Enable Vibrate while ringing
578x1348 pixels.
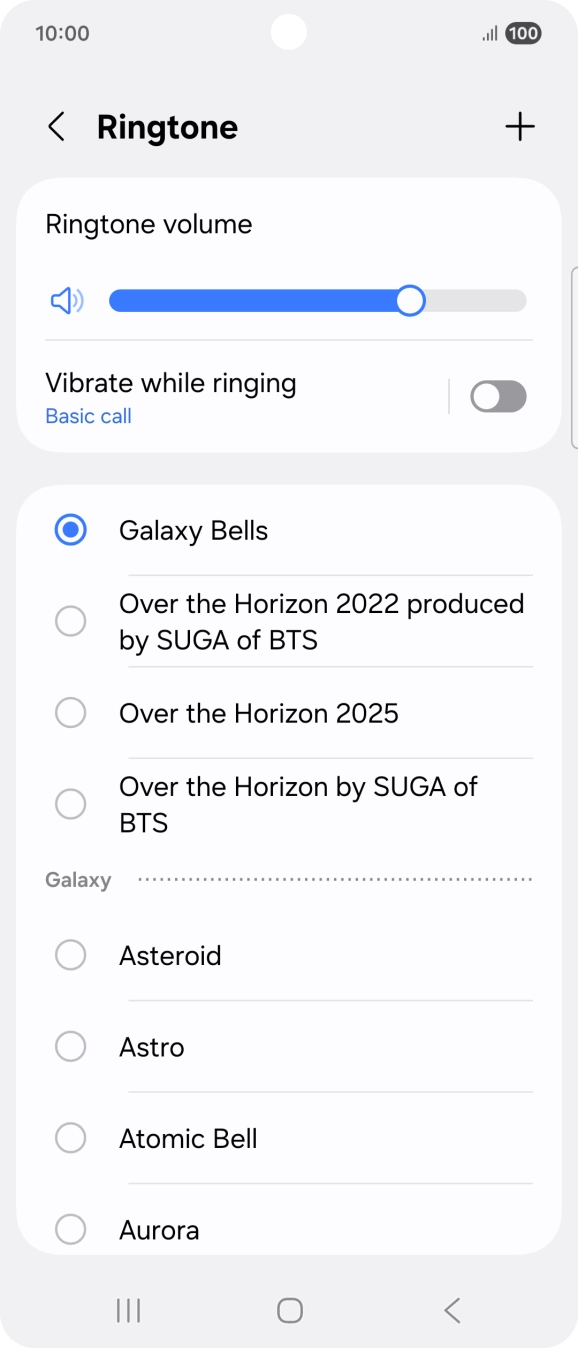(498, 397)
